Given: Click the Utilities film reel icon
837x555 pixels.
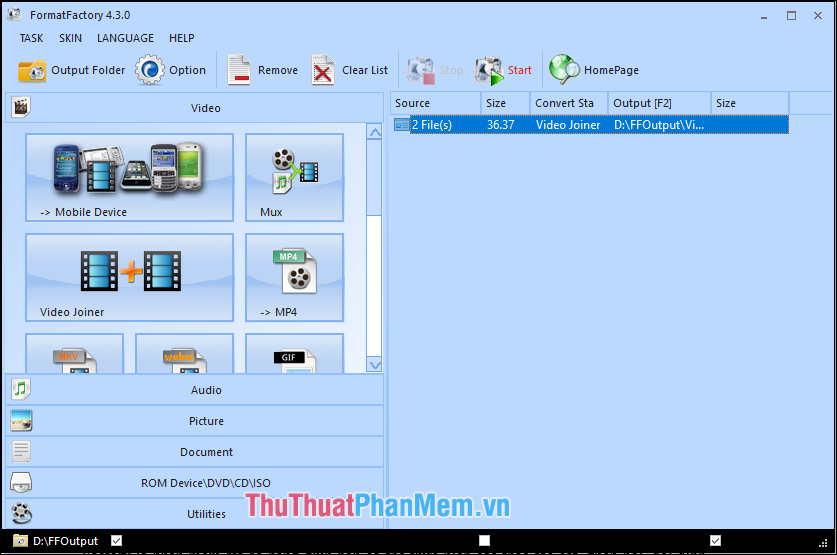Looking at the screenshot, I should point(21,513).
